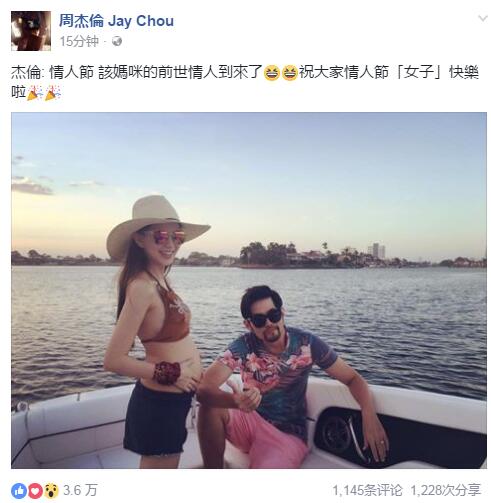491x503 pixels.
Task: Click the second party popper emoji
Action: click(53, 93)
